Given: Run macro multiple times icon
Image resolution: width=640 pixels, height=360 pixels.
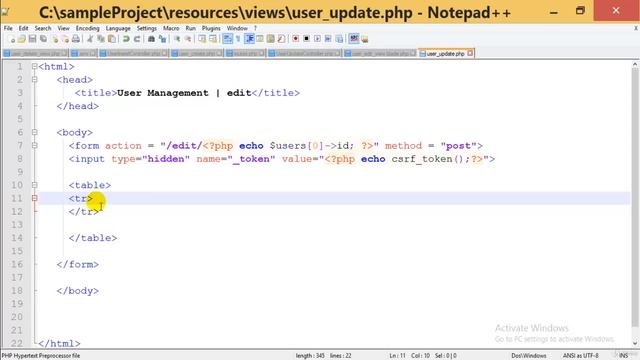Looking at the screenshot, I should coord(328,39).
